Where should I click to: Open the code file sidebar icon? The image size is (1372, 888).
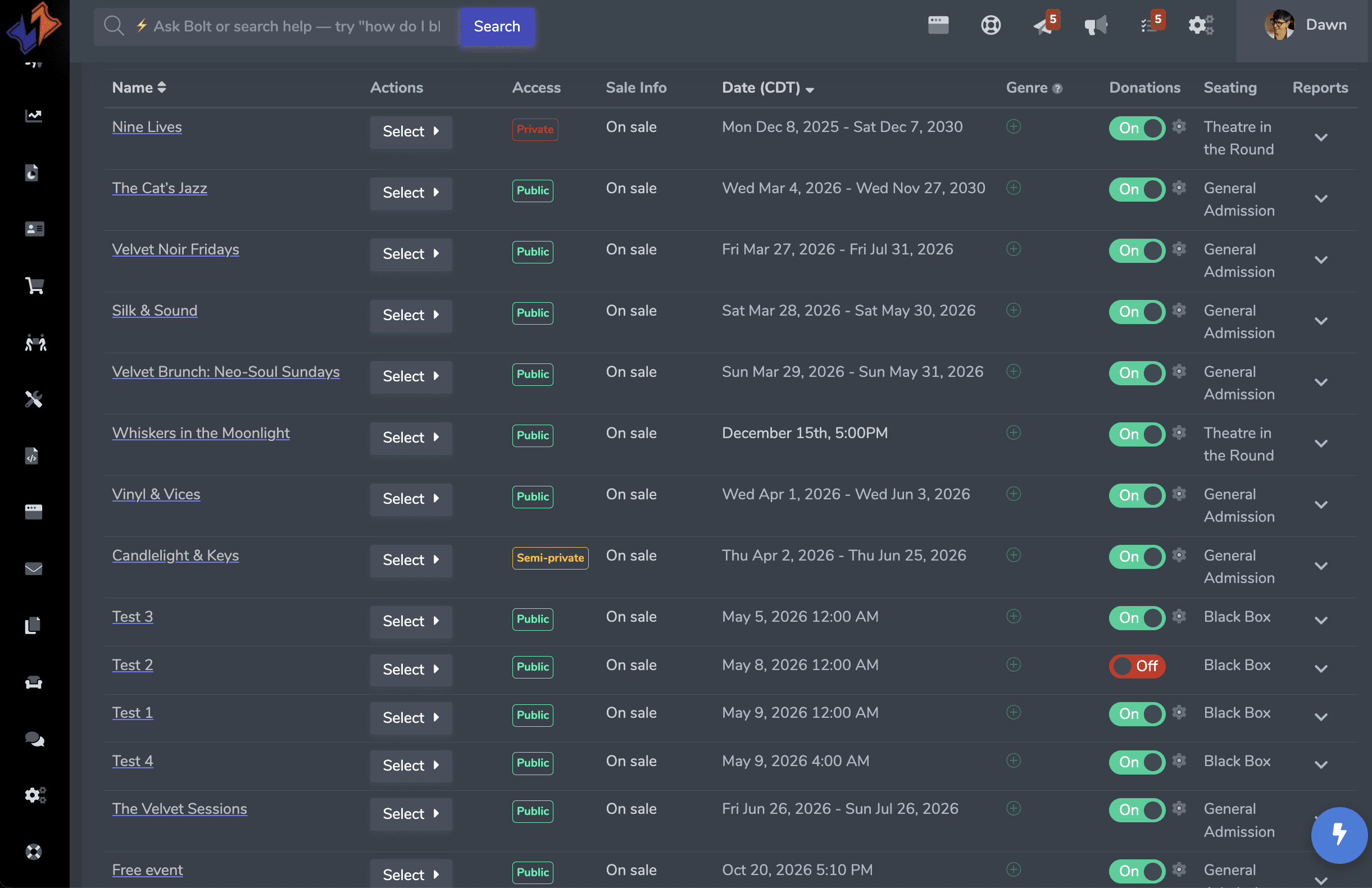coord(31,456)
